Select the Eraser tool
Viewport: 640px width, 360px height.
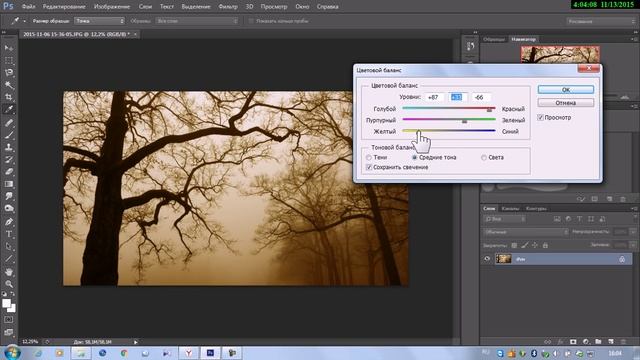pos(9,171)
